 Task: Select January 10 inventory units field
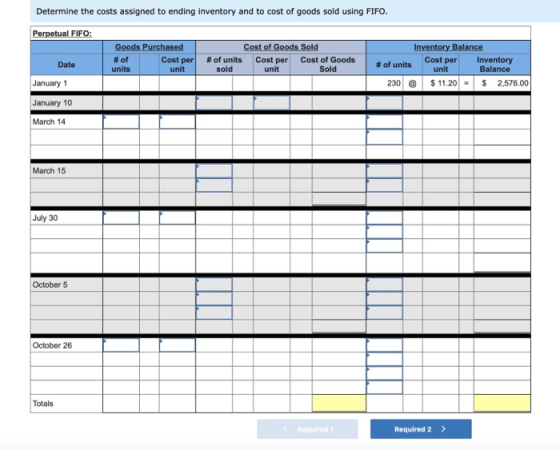click(384, 103)
